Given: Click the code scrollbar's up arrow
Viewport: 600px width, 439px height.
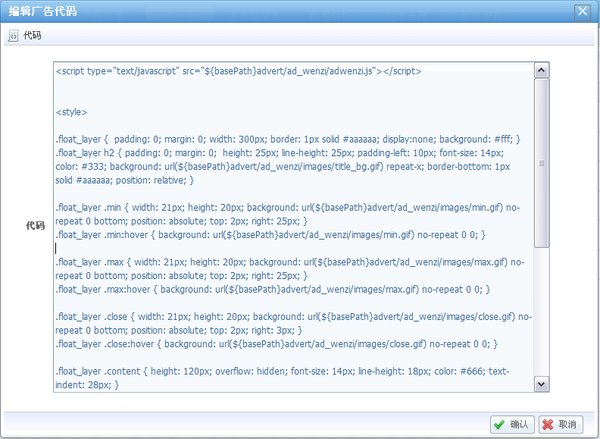Looking at the screenshot, I should [x=541, y=71].
